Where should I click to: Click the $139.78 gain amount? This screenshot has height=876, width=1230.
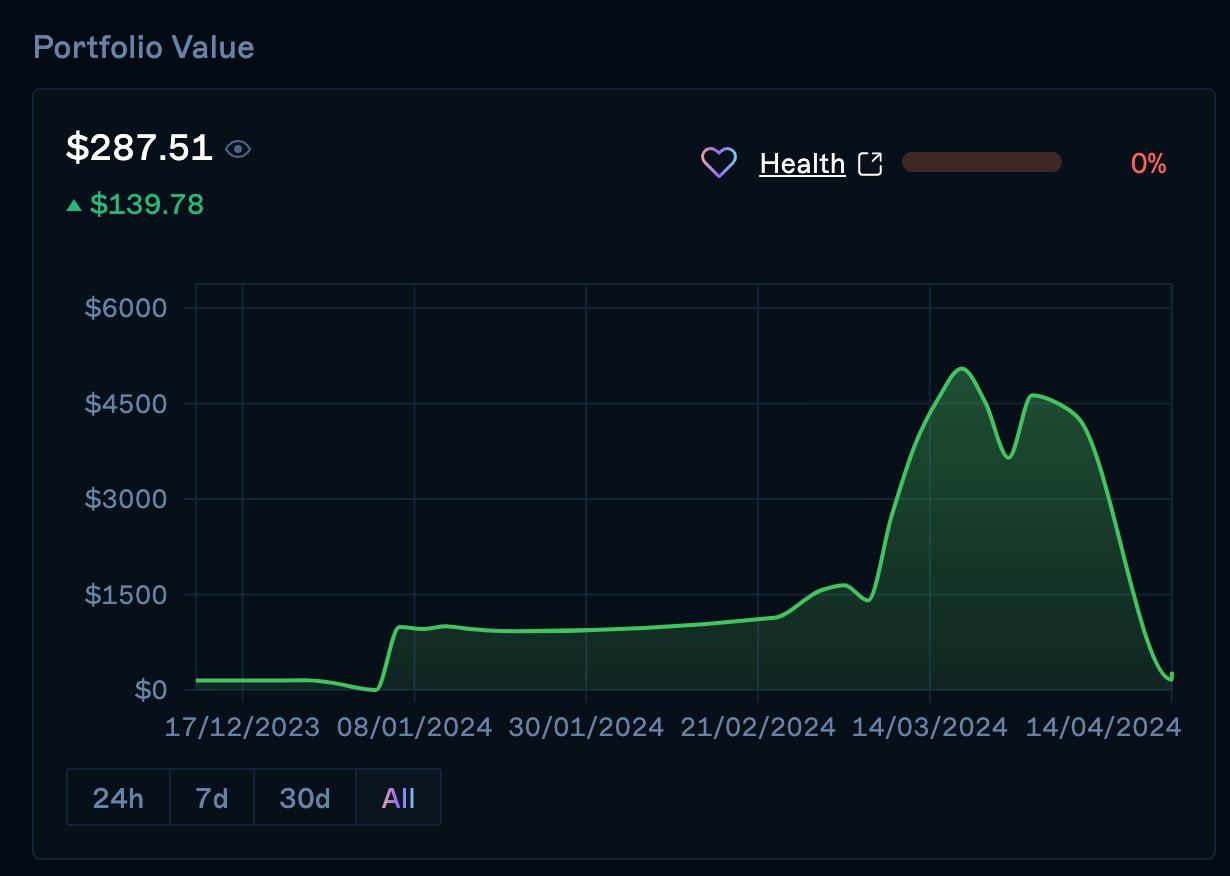[147, 205]
